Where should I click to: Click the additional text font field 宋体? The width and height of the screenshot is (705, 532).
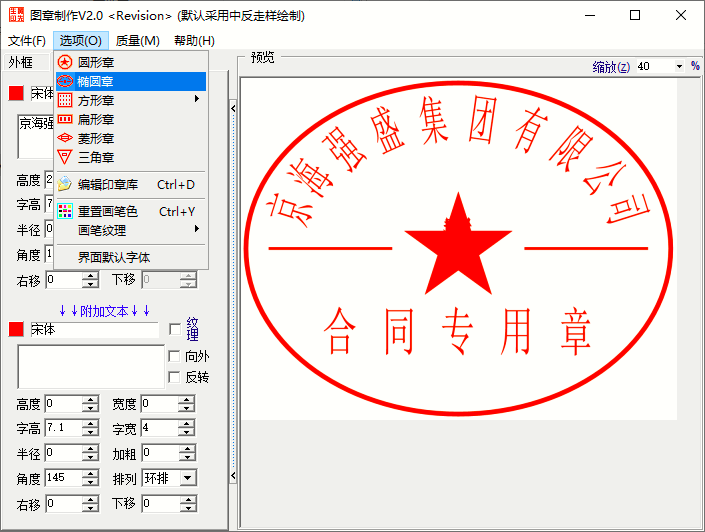click(94, 330)
